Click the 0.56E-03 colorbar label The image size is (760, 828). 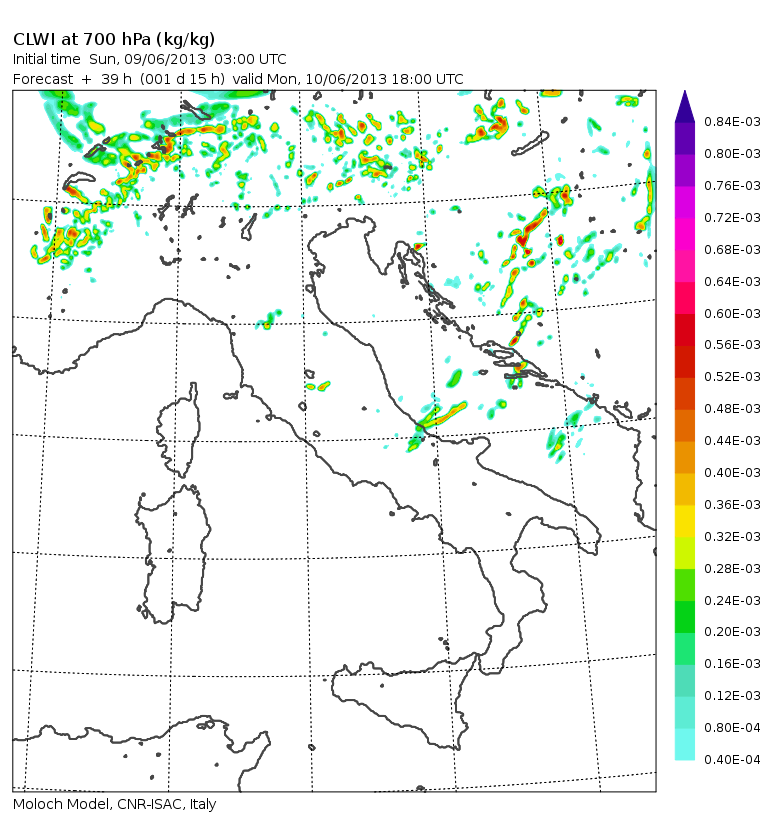tap(732, 345)
